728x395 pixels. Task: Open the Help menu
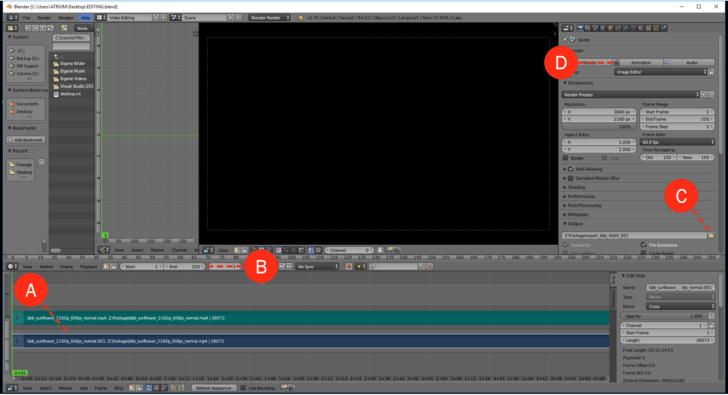click(x=85, y=18)
